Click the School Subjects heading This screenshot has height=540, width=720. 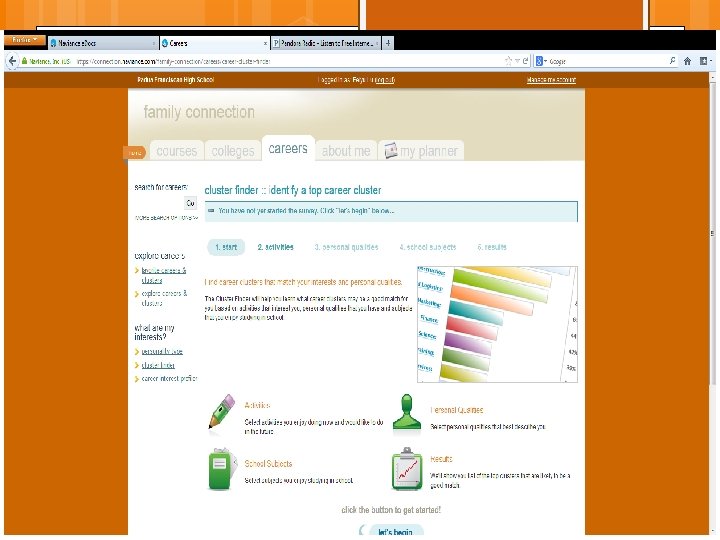(268, 464)
